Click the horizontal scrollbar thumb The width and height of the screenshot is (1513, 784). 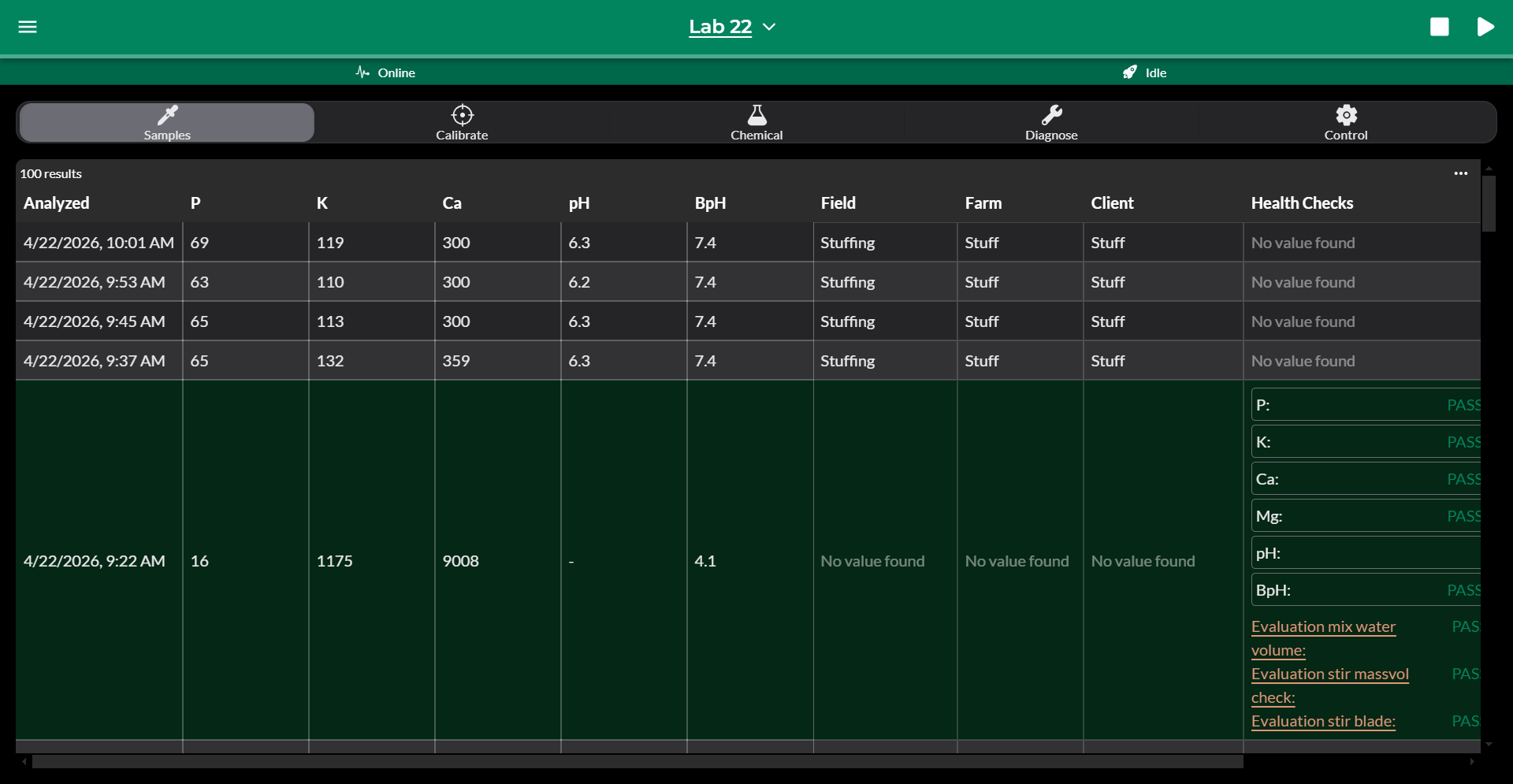click(638, 762)
